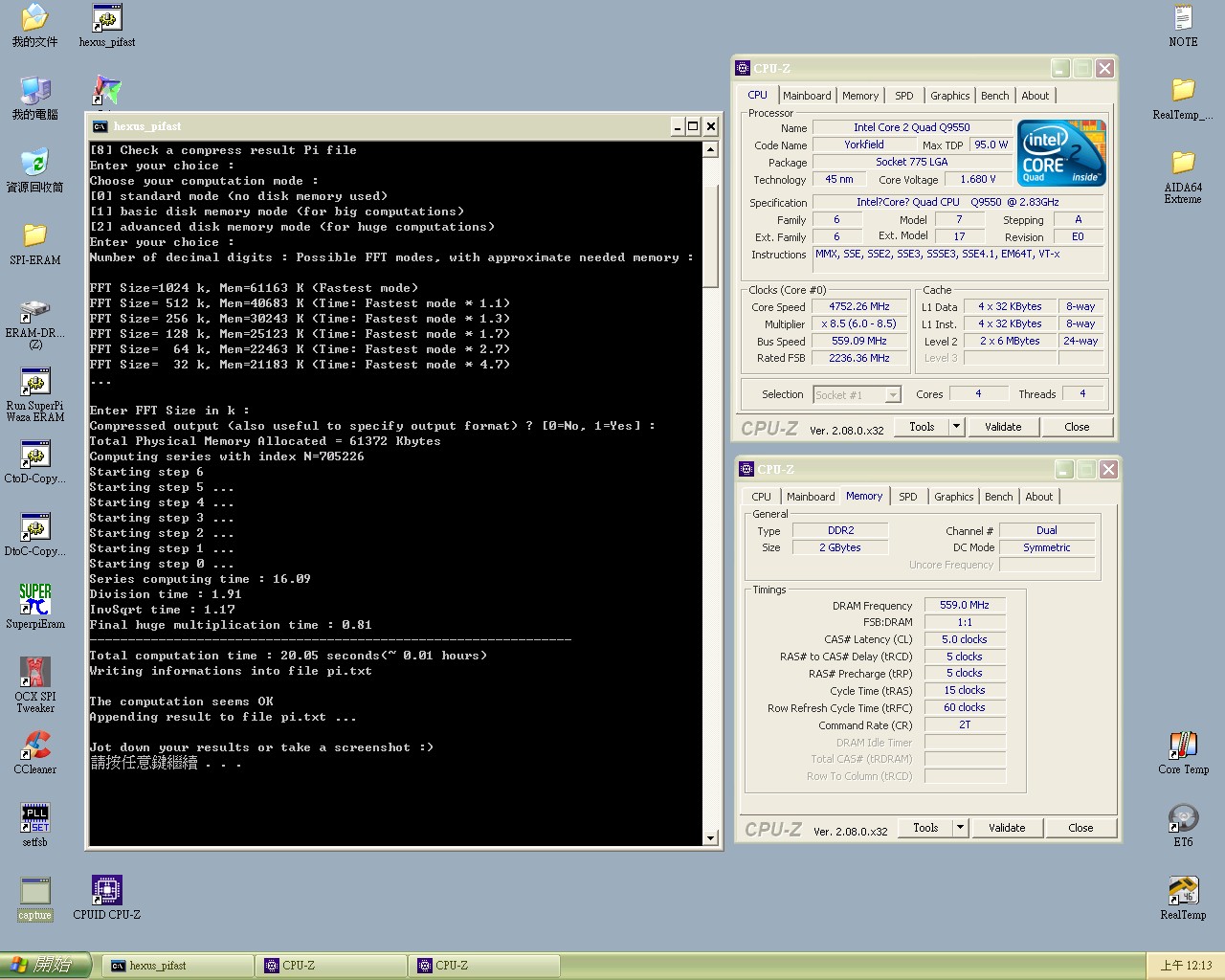Click the Core Speed 4752.26 MHz value
Screen dimensions: 1225x980
pyautogui.click(x=859, y=306)
